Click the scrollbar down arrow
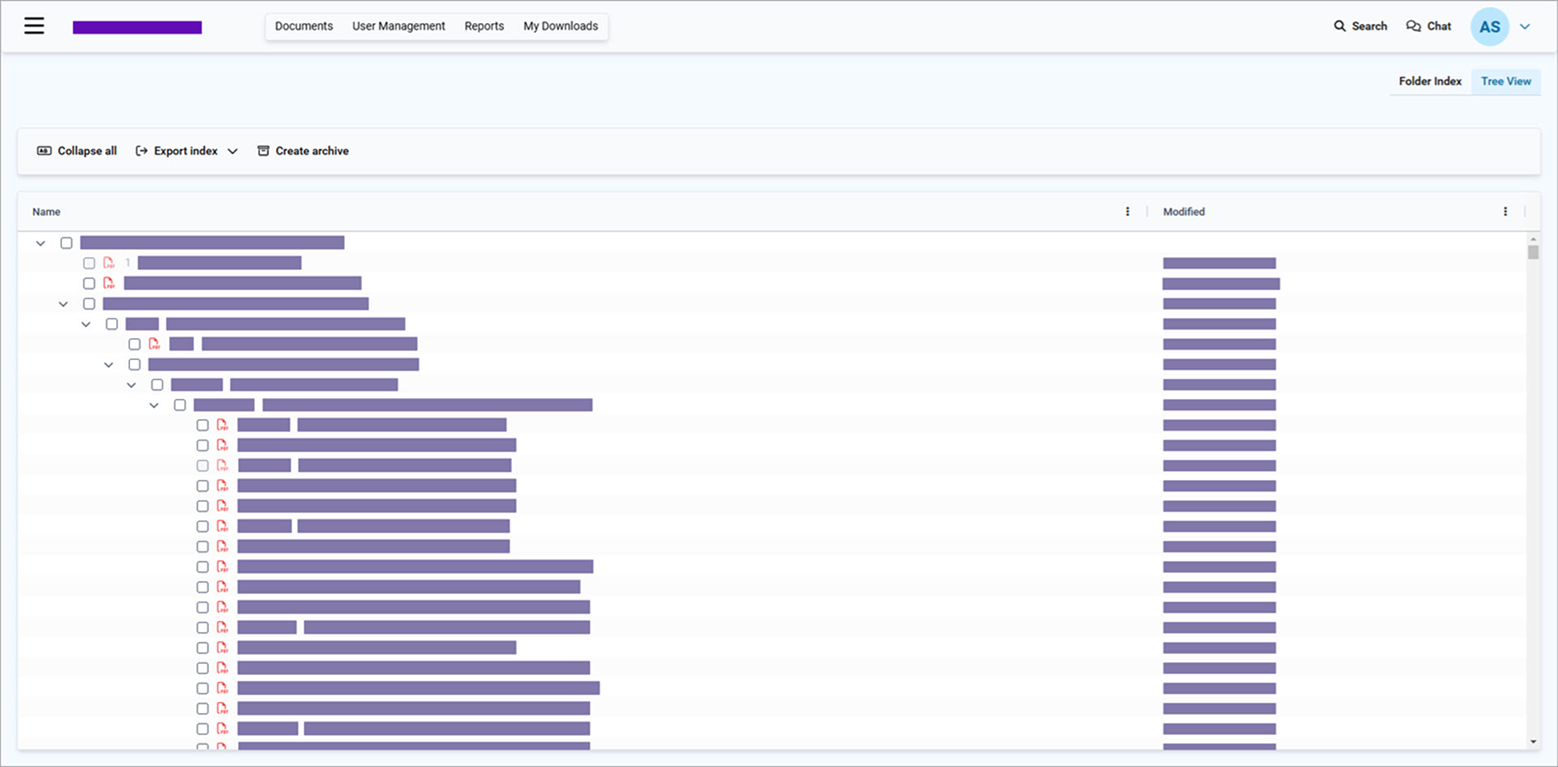Screen dimensions: 1558x767 tap(1533, 741)
